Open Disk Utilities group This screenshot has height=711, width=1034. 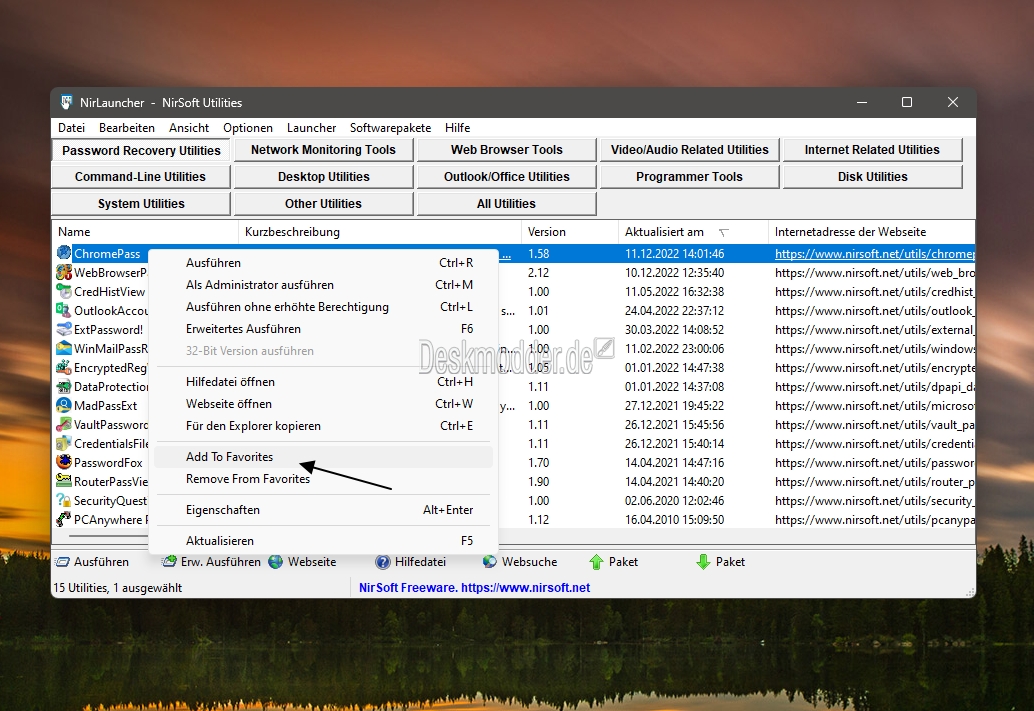[x=872, y=177]
